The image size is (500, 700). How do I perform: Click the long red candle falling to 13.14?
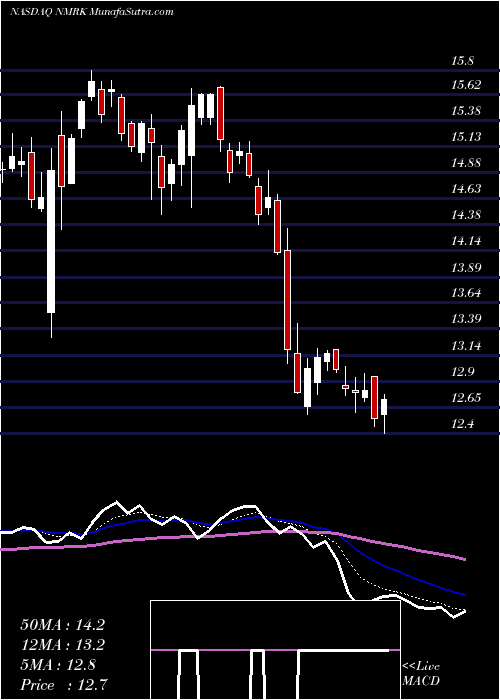[288, 296]
